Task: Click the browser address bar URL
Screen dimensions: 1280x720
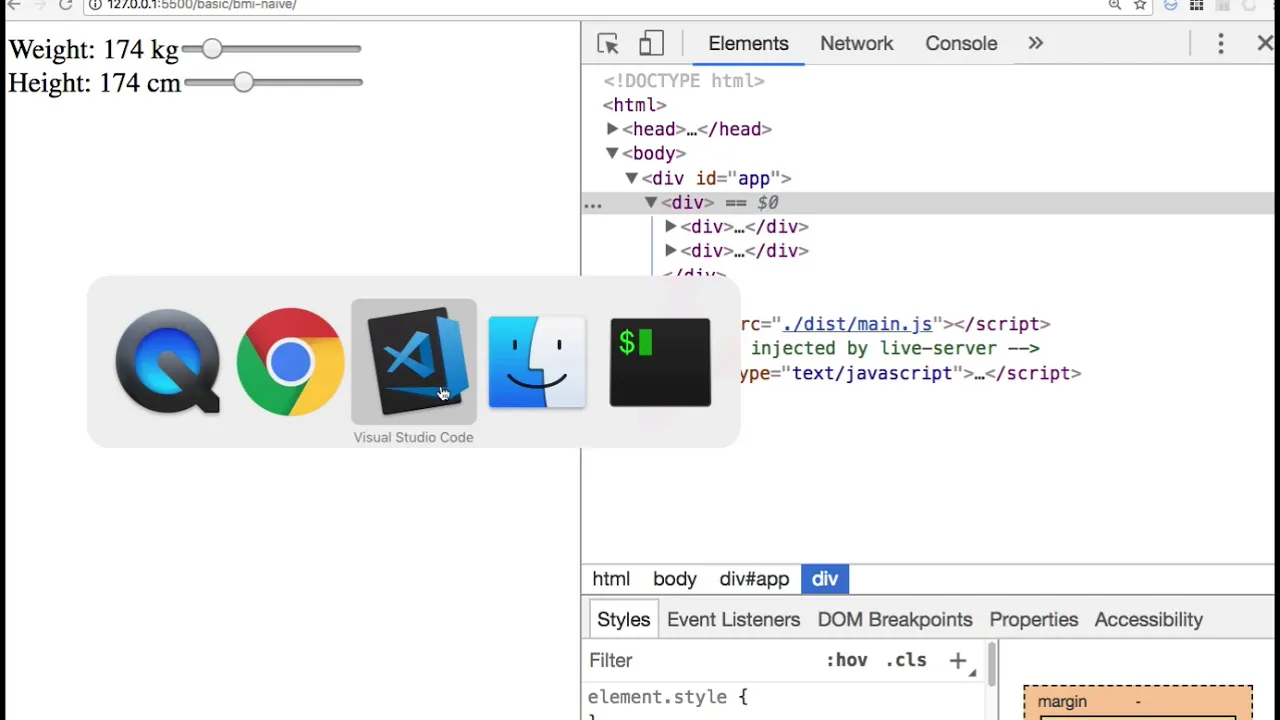Action: point(202,5)
